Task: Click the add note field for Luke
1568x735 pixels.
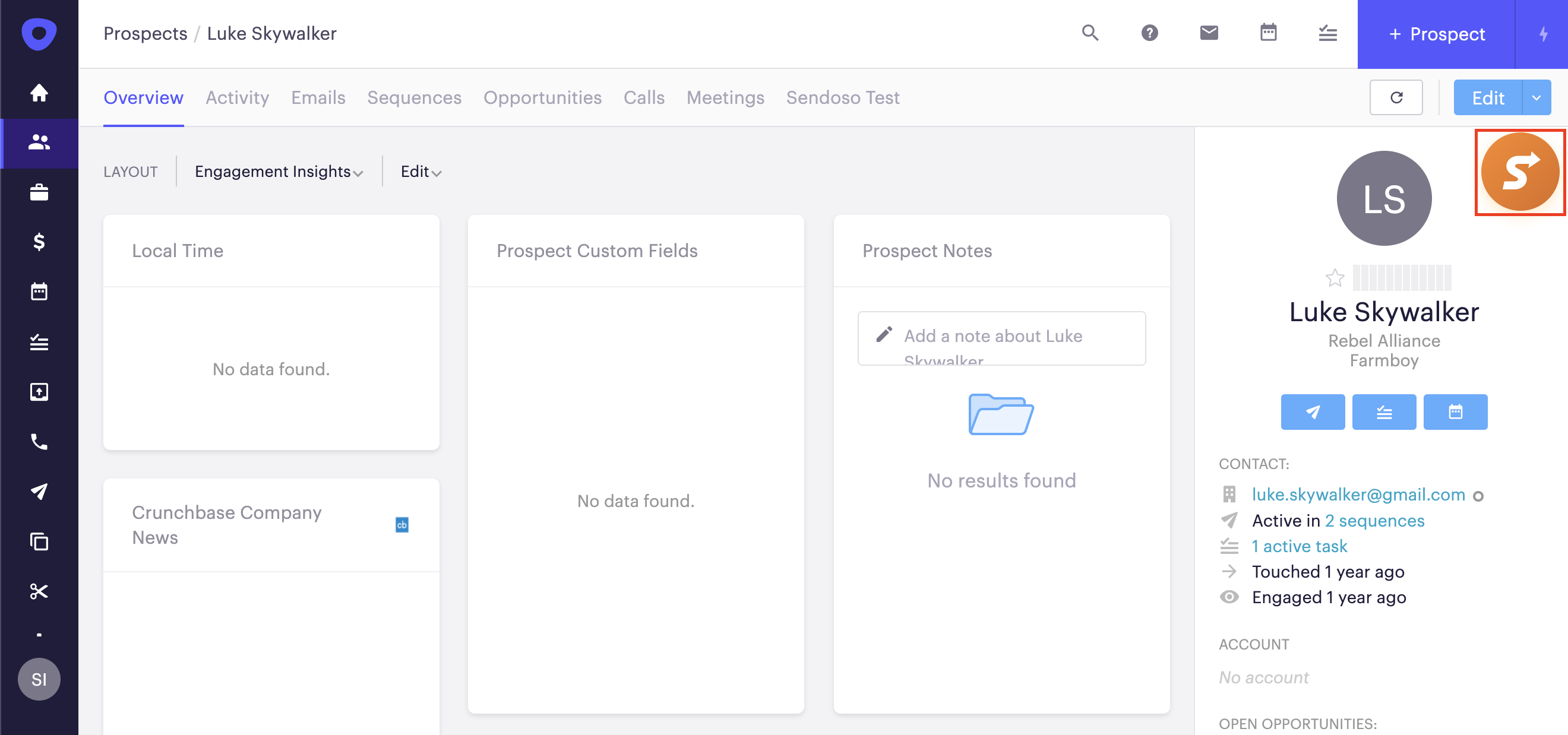Action: pyautogui.click(x=1001, y=338)
